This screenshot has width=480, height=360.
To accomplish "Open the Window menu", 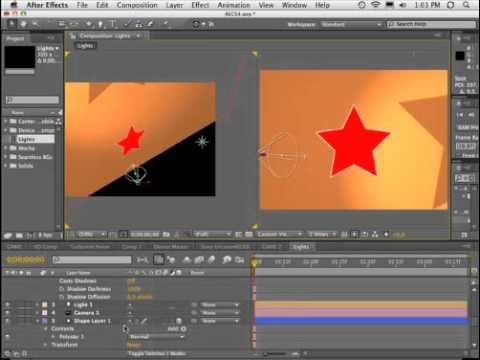I will pos(294,5).
